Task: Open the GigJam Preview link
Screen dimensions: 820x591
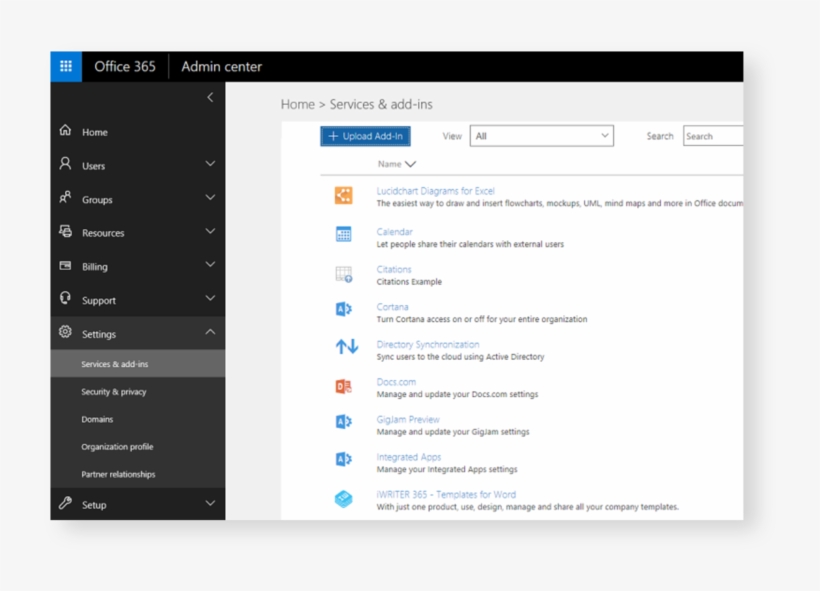Action: [x=408, y=419]
